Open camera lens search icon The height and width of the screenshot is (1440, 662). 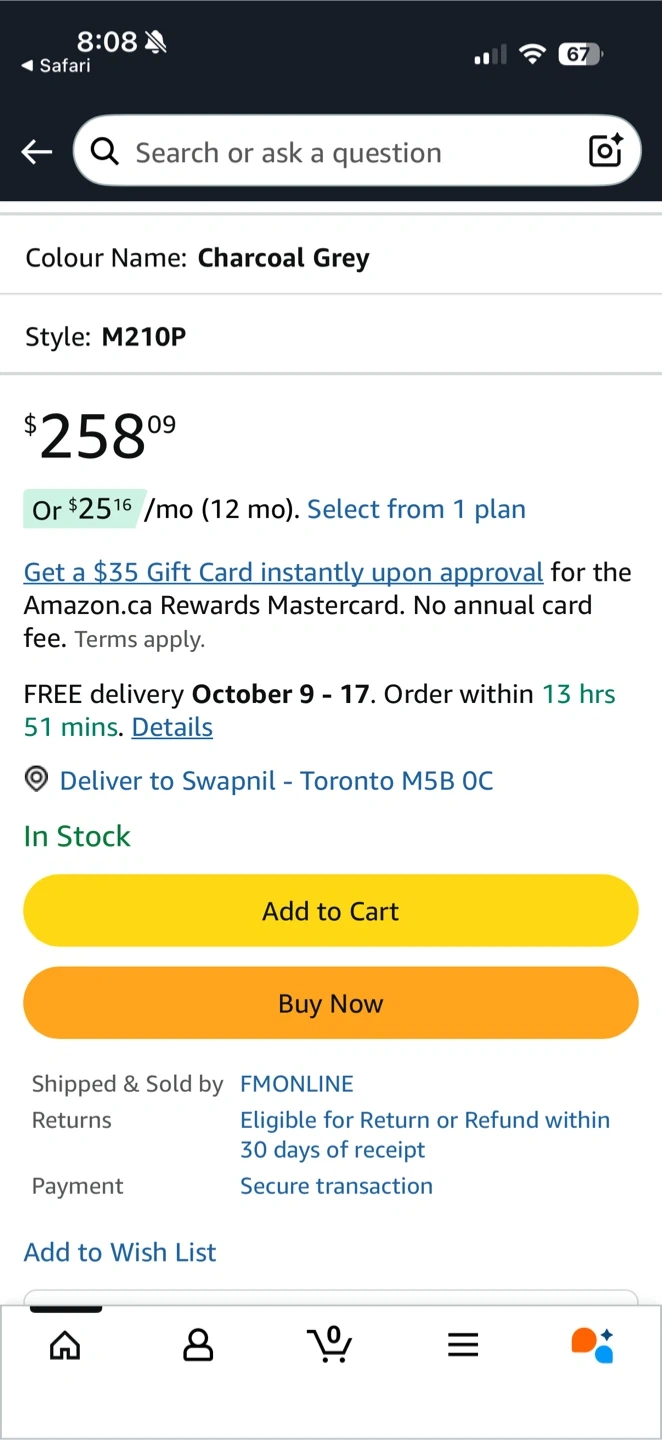(606, 151)
